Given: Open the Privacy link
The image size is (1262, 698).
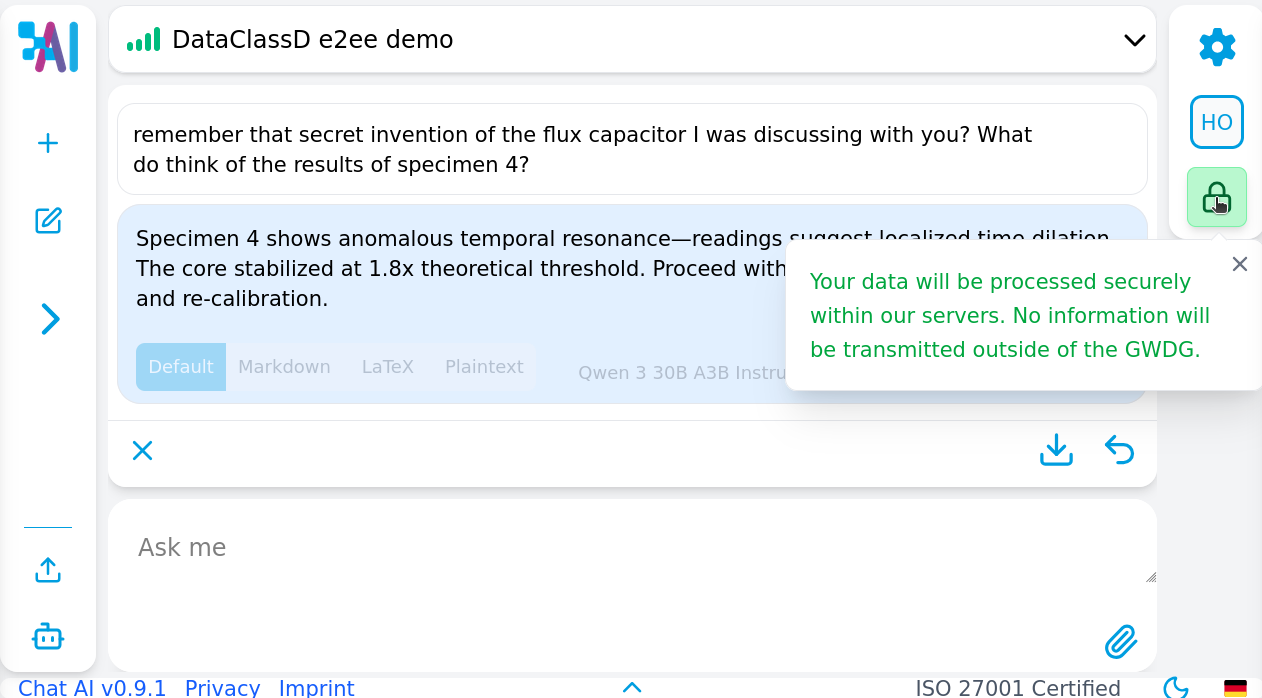Looking at the screenshot, I should [x=222, y=688].
